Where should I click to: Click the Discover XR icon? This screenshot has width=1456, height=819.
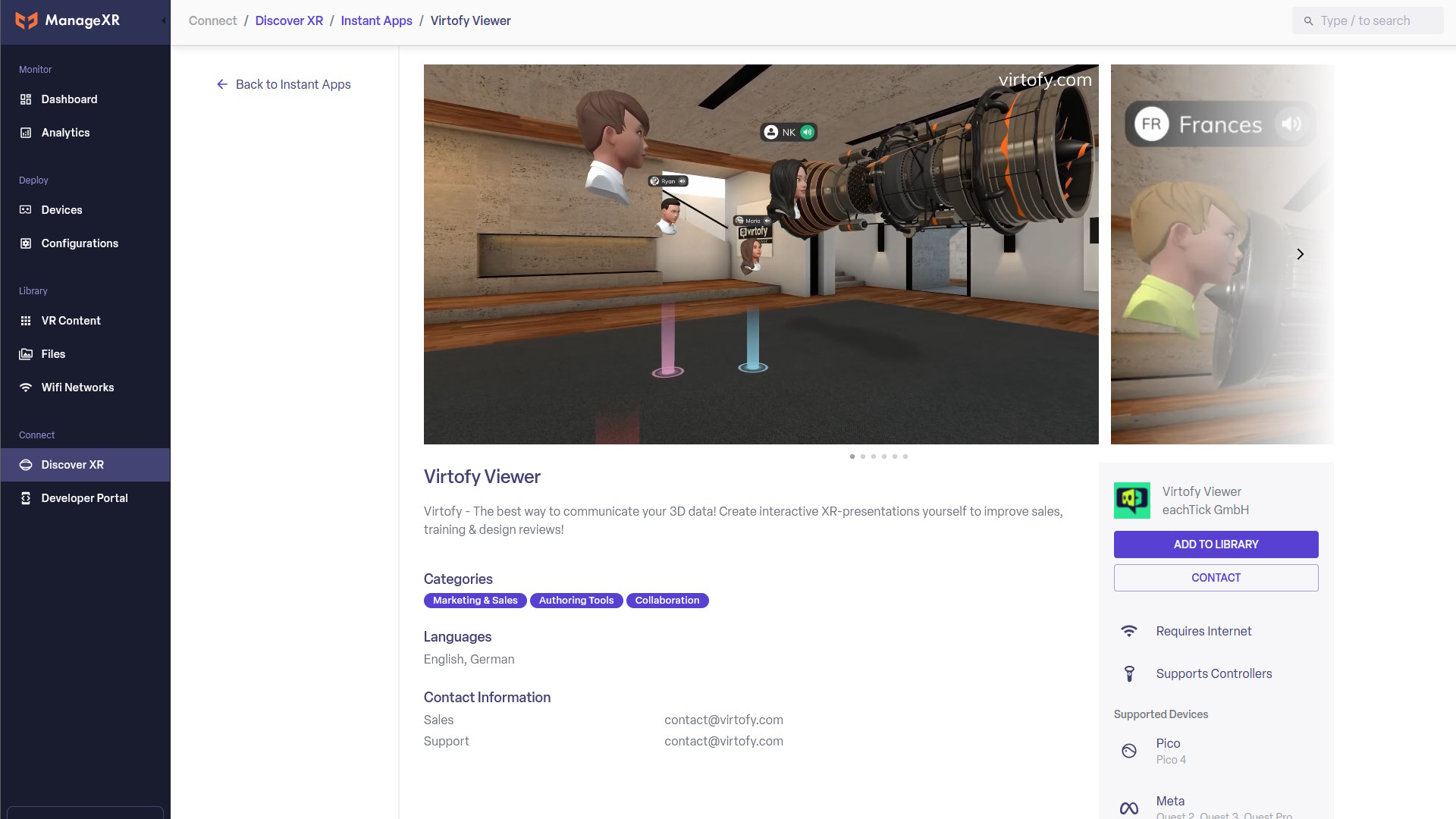click(x=26, y=465)
